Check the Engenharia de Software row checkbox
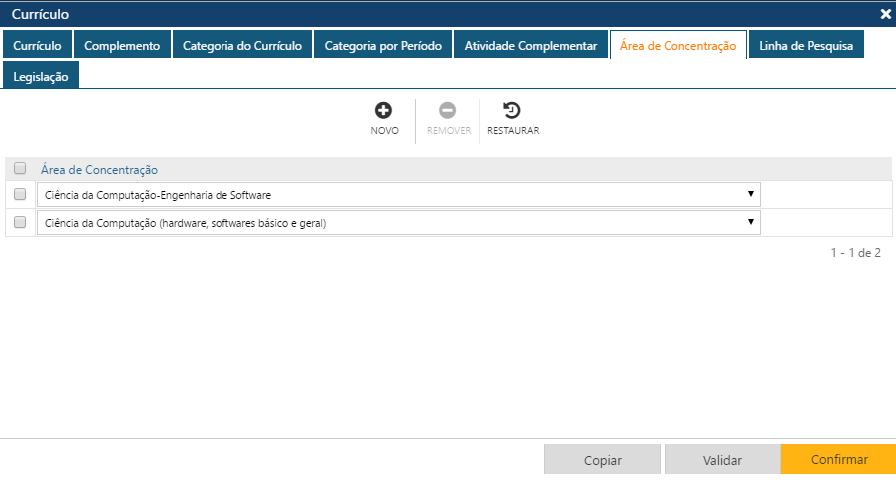The height and width of the screenshot is (495, 896). (20, 195)
